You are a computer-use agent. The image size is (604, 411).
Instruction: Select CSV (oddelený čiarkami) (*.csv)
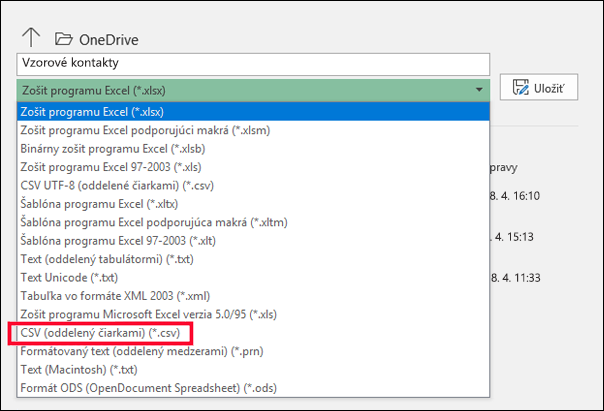[x=253, y=333]
